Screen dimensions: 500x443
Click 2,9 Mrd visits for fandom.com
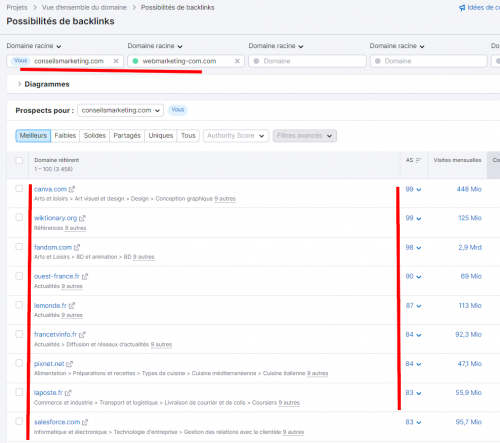point(470,247)
